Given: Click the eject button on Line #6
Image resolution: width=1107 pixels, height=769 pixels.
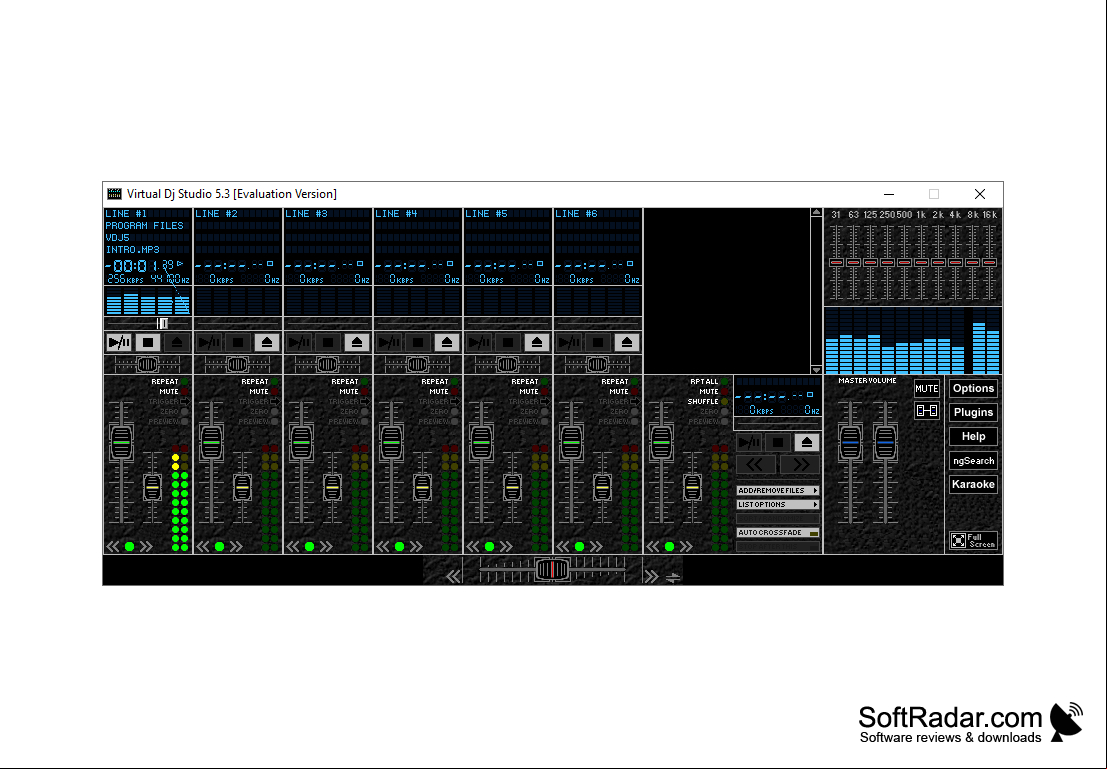Looking at the screenshot, I should point(627,343).
